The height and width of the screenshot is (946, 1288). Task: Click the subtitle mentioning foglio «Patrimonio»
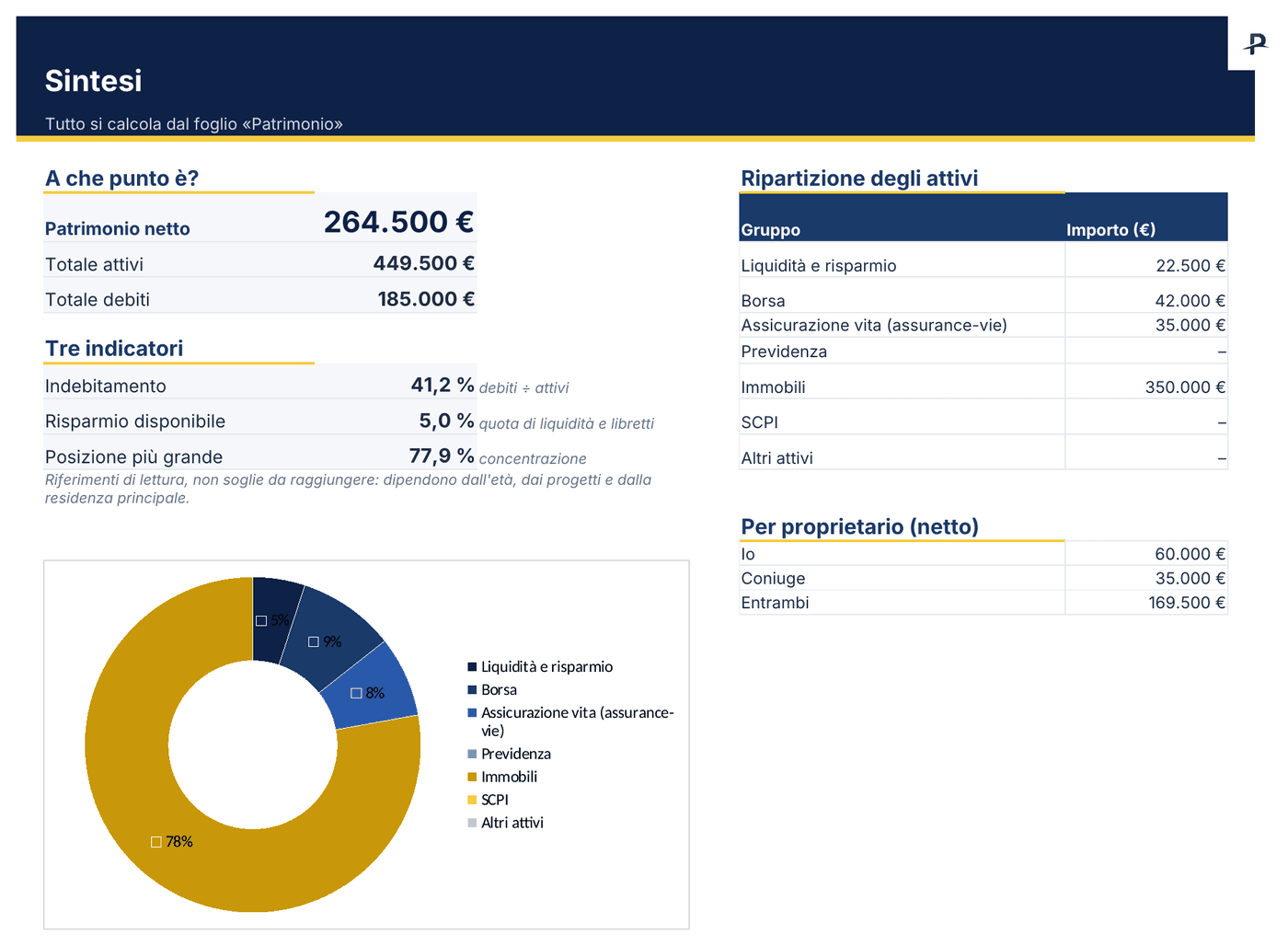[x=194, y=124]
